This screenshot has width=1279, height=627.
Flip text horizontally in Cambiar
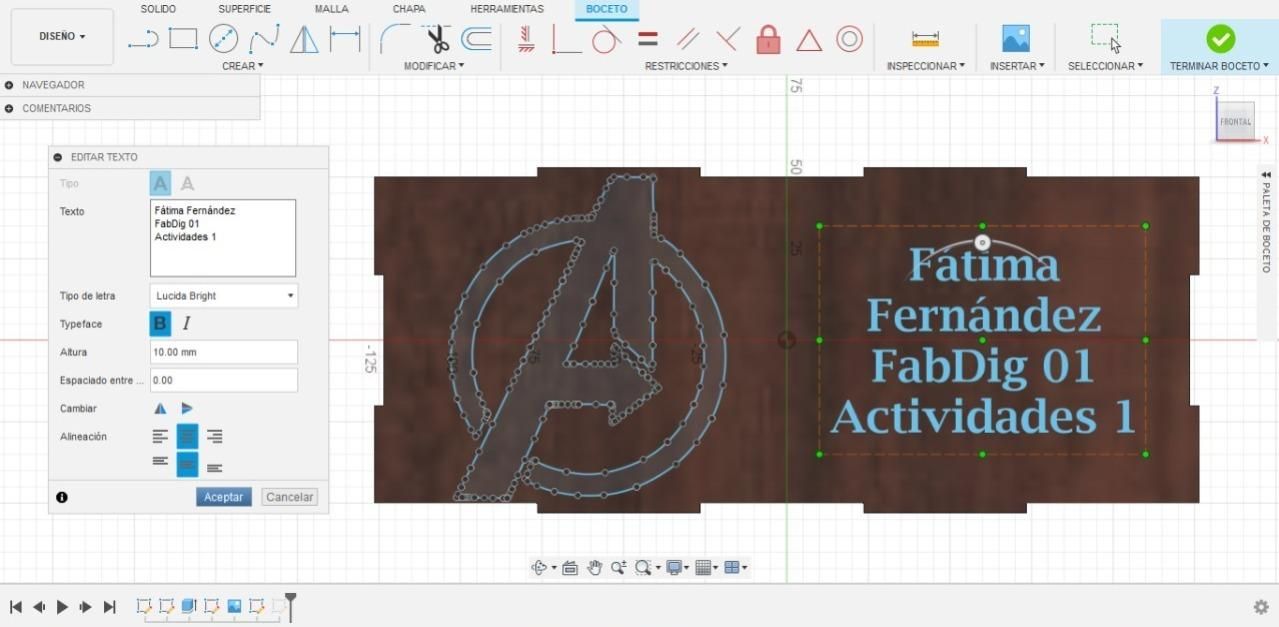[160, 408]
